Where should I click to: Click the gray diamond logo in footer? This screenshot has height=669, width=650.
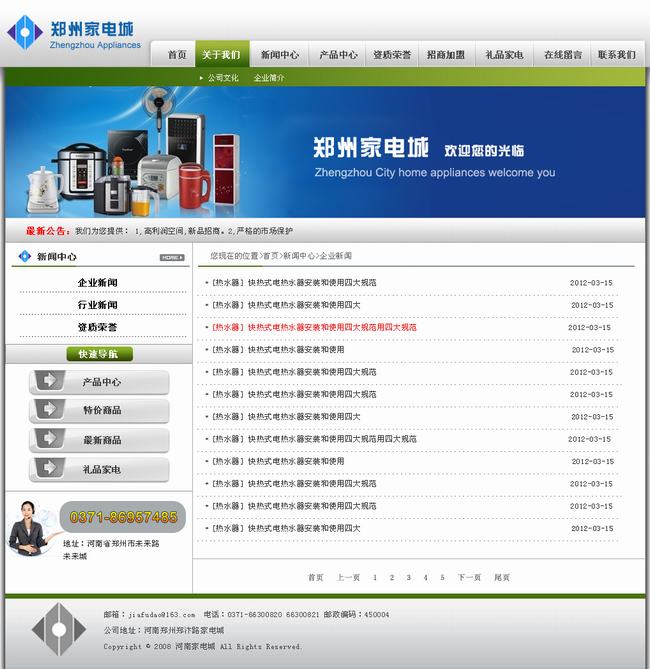(59, 629)
